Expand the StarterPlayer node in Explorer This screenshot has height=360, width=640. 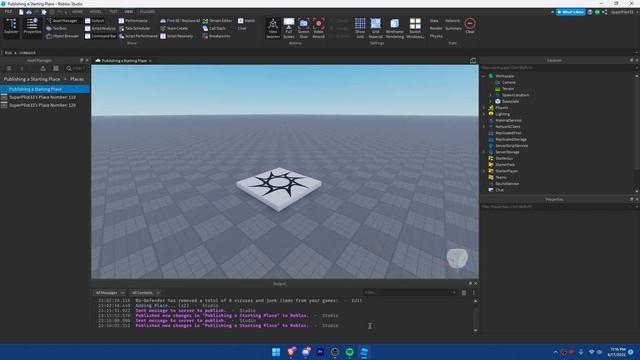tap(484, 171)
